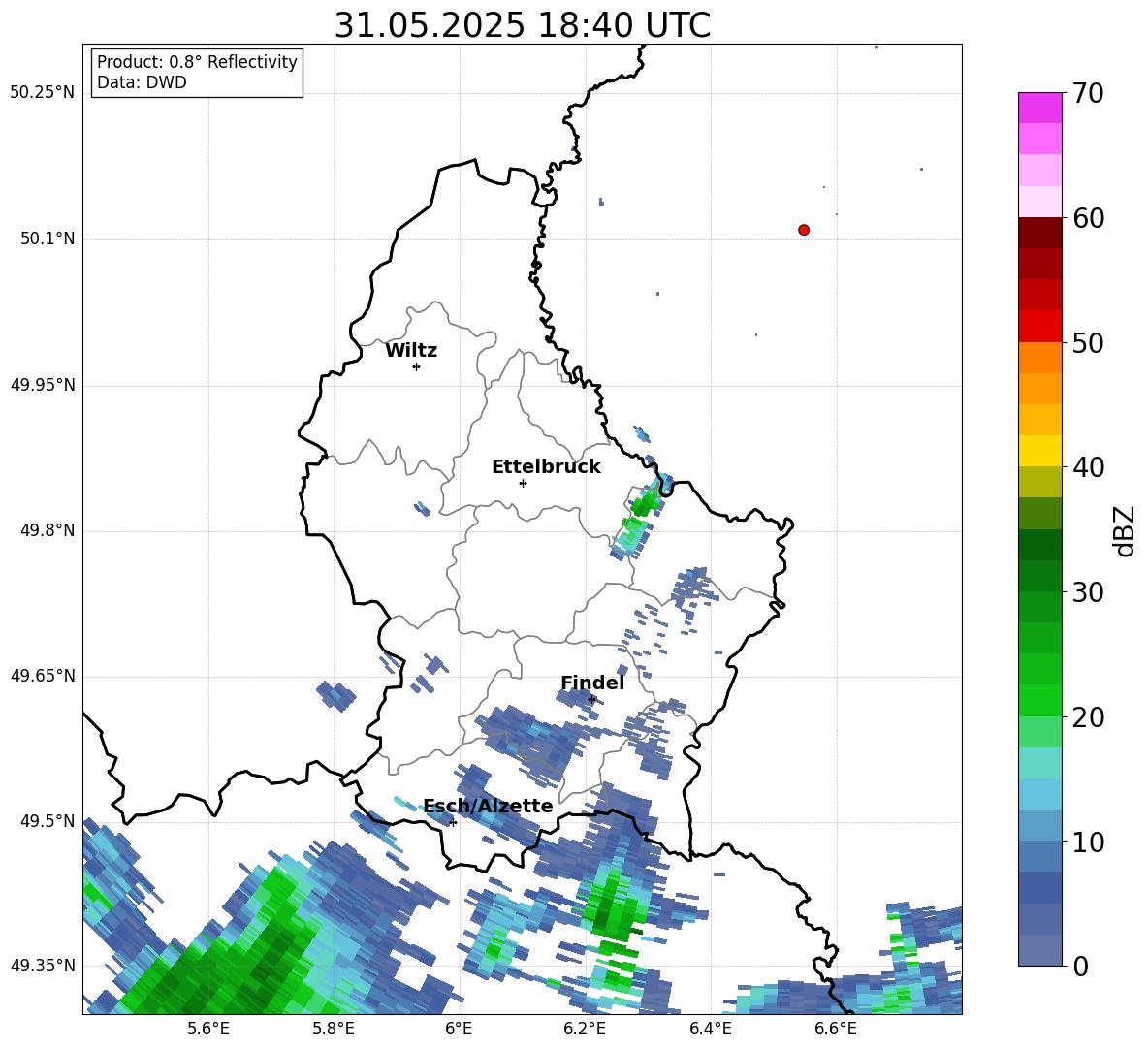Viewport: 1148px width, 1048px height.
Task: Click the 49.8°N latitude label
Action: (x=48, y=530)
